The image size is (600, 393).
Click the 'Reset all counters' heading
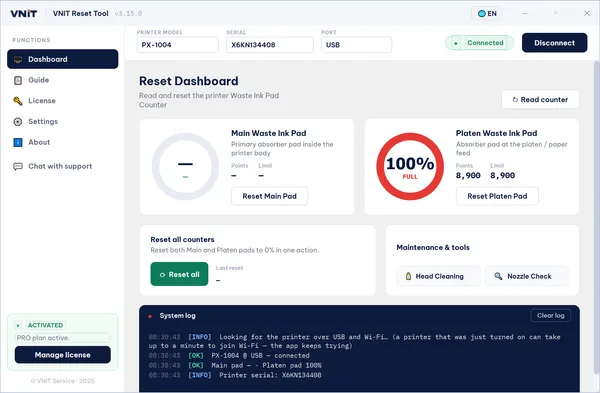click(183, 240)
